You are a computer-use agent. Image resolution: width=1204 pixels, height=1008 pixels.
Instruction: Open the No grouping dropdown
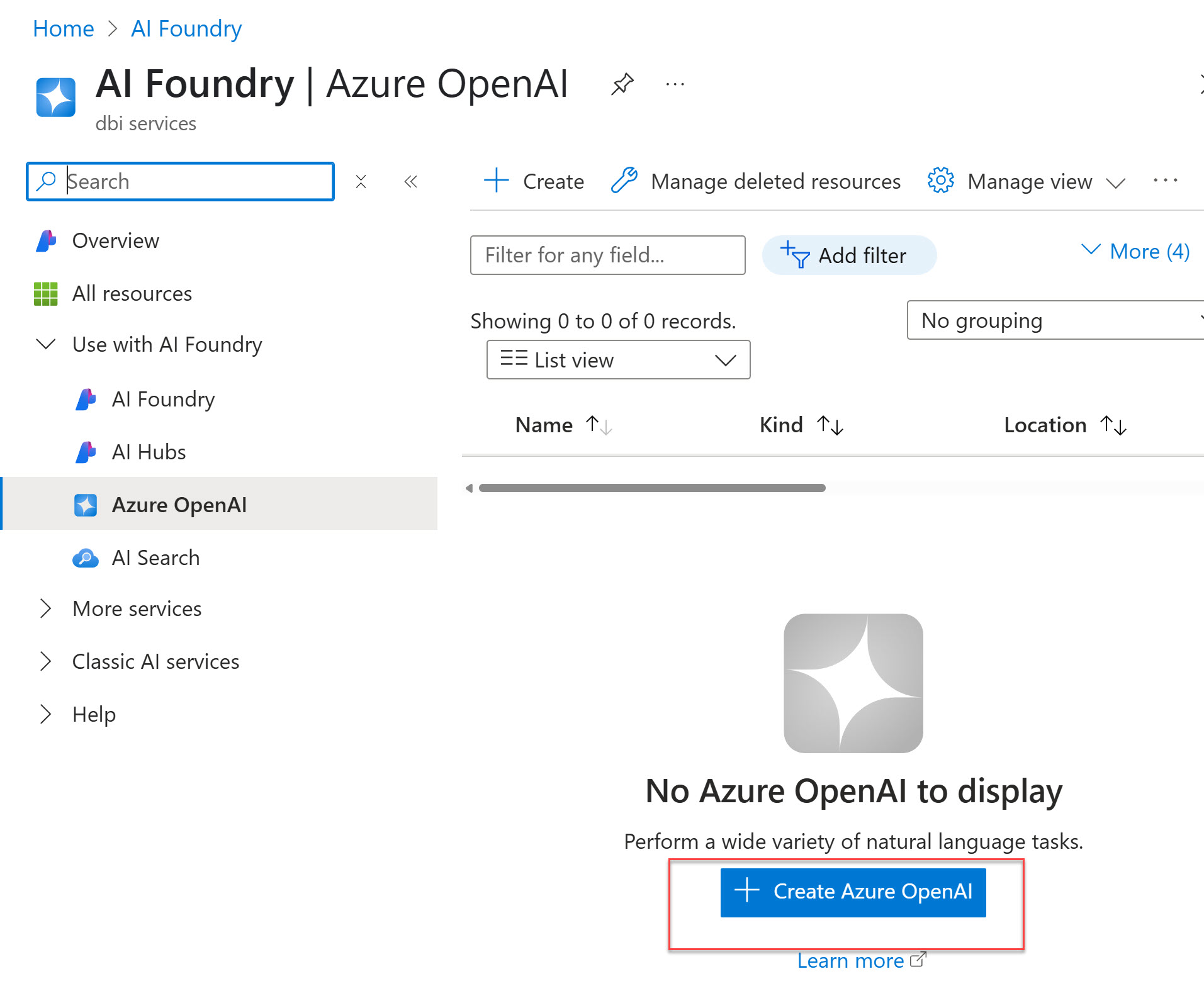[x=1054, y=320]
